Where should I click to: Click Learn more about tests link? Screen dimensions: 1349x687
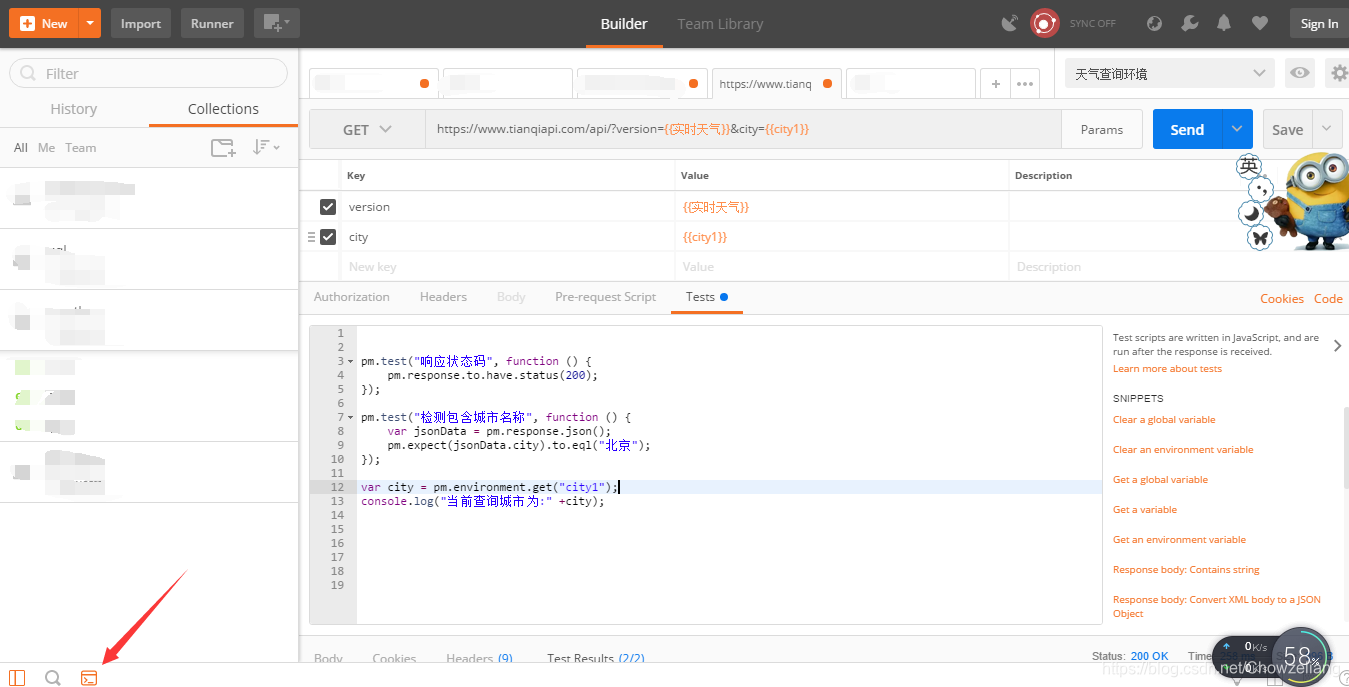1167,369
